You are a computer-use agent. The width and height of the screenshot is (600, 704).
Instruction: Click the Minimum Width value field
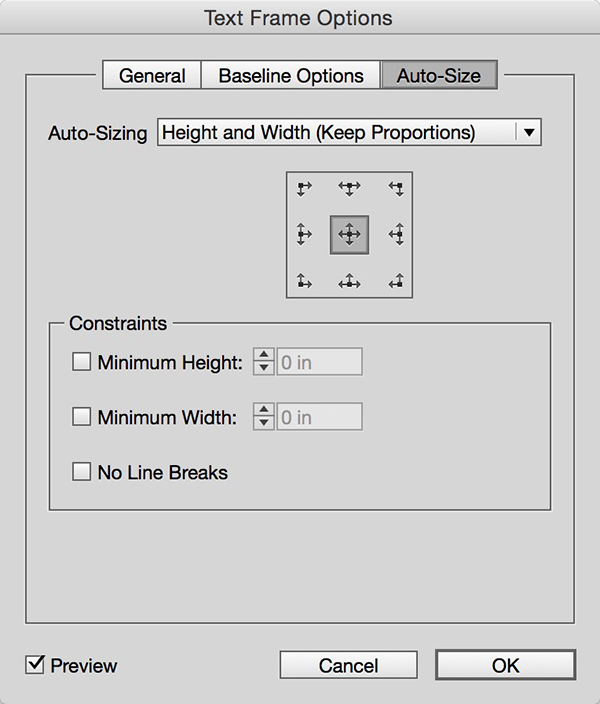coord(319,417)
